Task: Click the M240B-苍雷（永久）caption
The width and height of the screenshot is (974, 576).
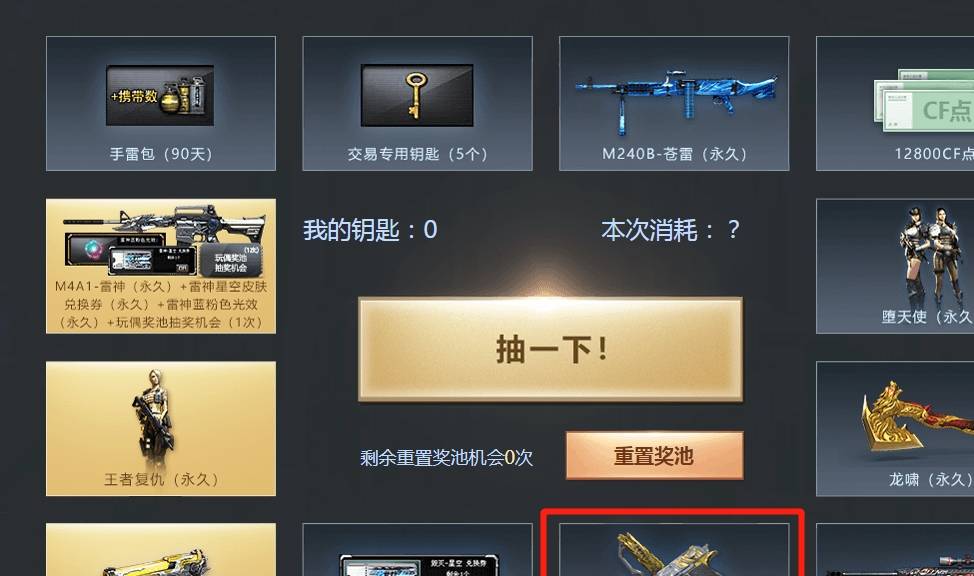Action: 675,153
